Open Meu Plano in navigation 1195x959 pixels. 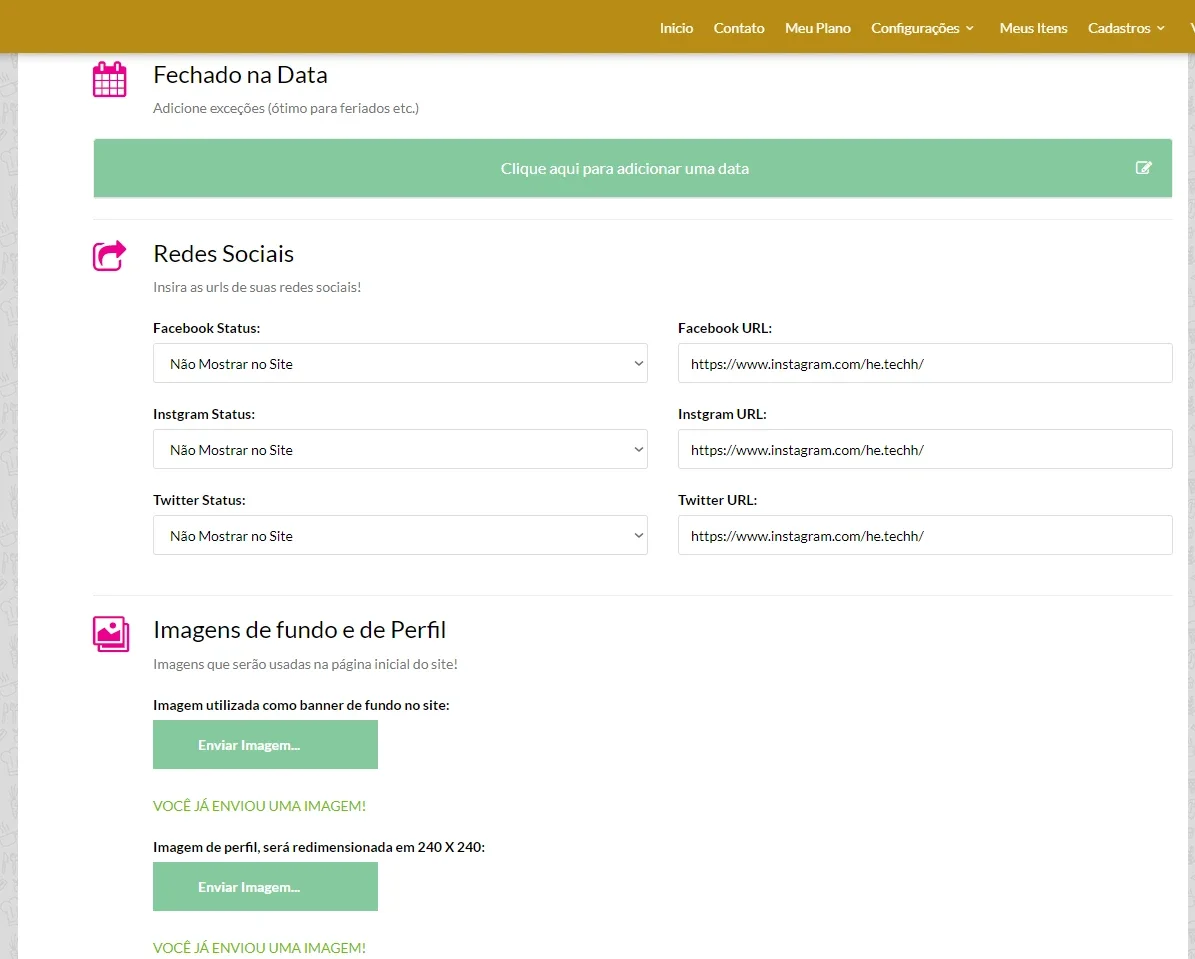(x=818, y=28)
